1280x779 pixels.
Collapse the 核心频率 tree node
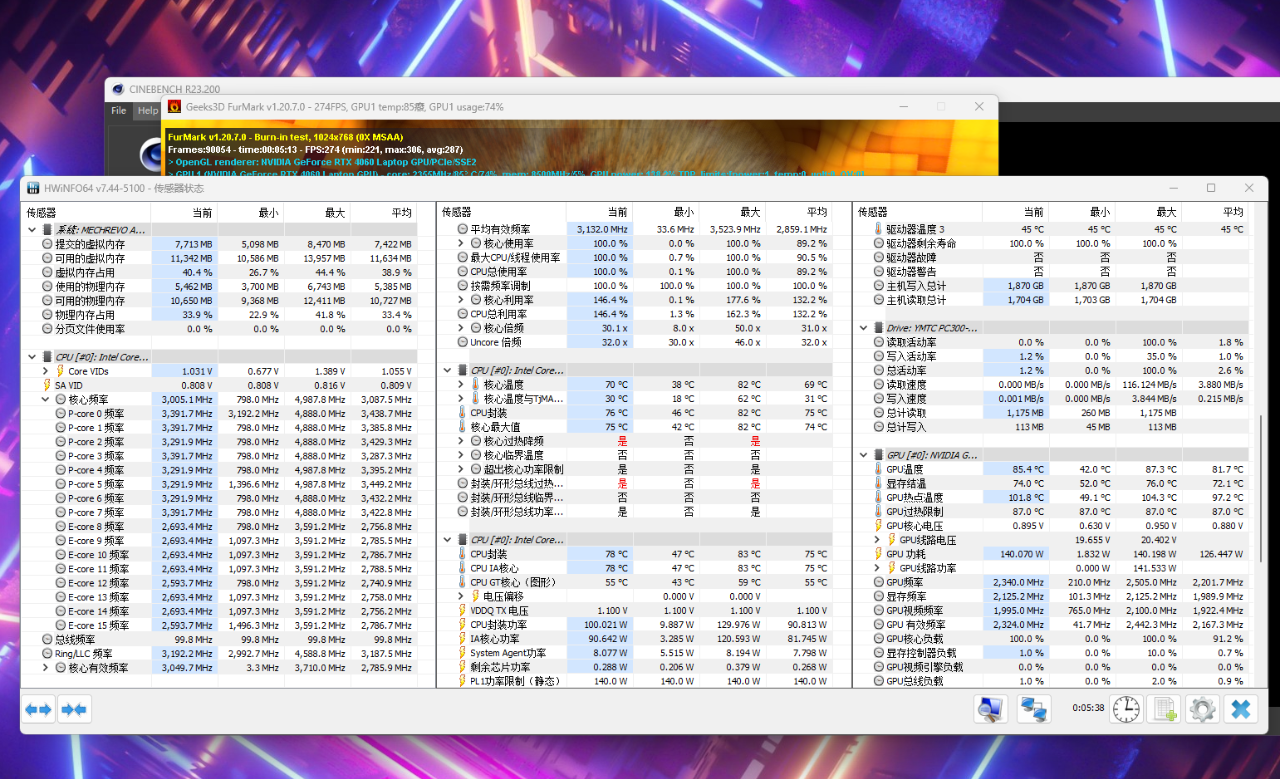(46, 399)
